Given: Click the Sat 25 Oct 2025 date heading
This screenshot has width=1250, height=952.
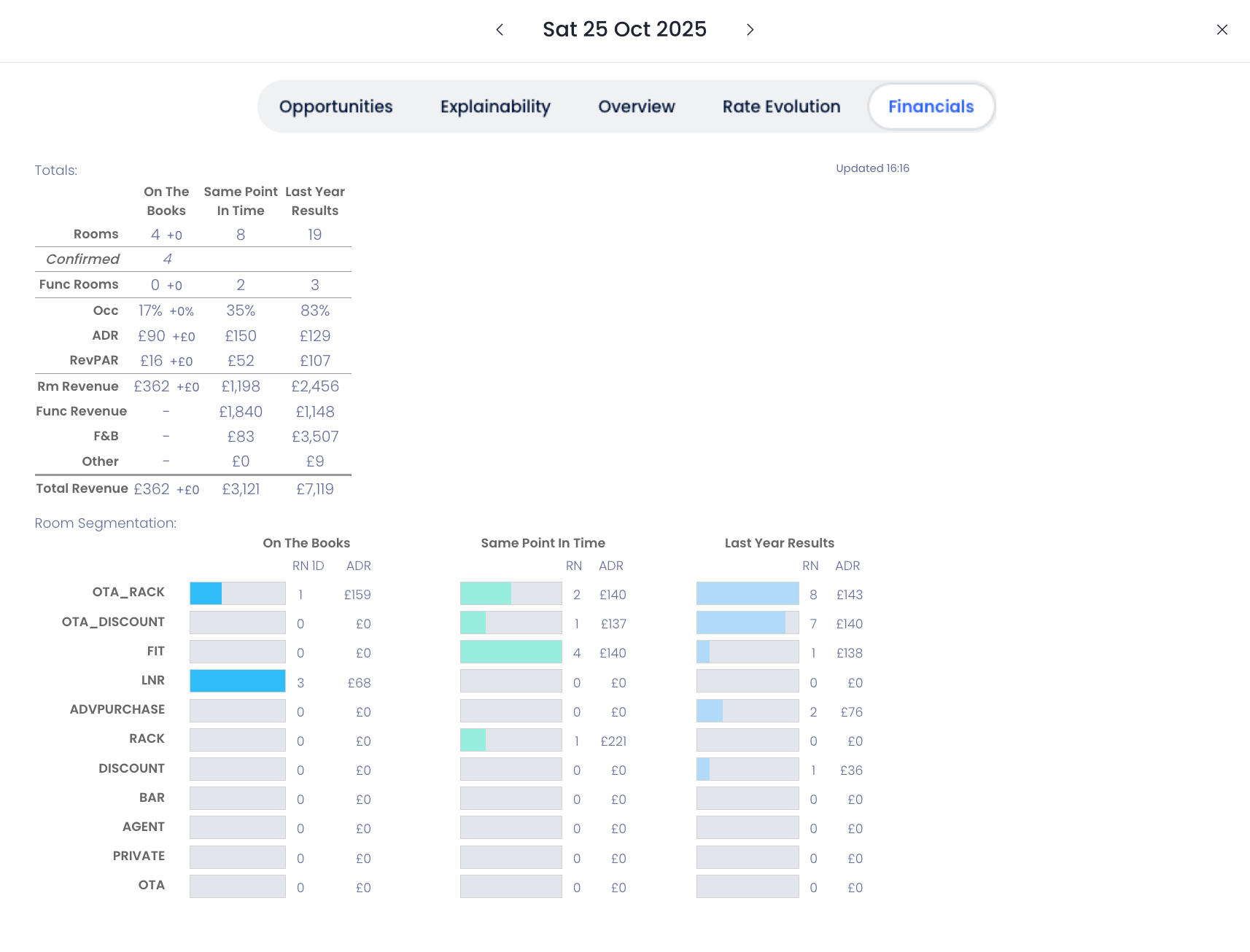Looking at the screenshot, I should tap(624, 29).
